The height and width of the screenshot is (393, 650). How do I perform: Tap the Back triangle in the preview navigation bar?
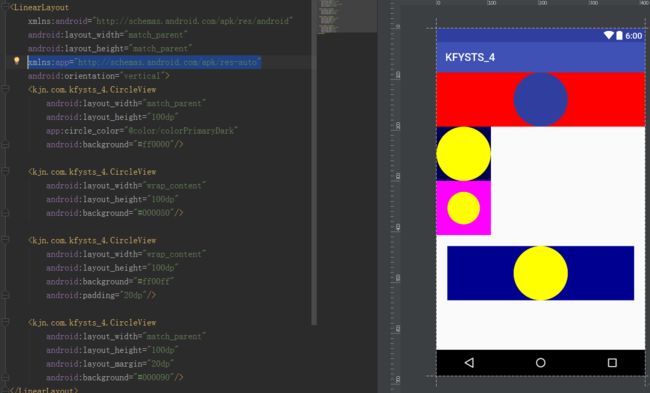(469, 363)
